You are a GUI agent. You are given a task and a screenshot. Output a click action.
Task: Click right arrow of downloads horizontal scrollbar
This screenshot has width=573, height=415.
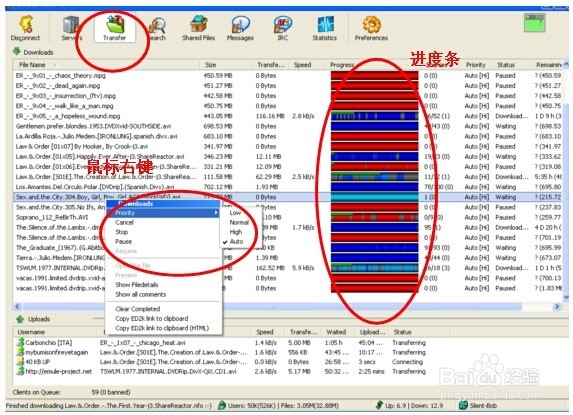click(557, 307)
